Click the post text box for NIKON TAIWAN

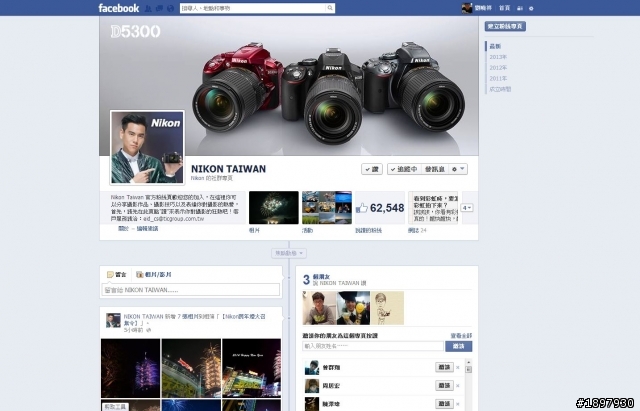191,290
